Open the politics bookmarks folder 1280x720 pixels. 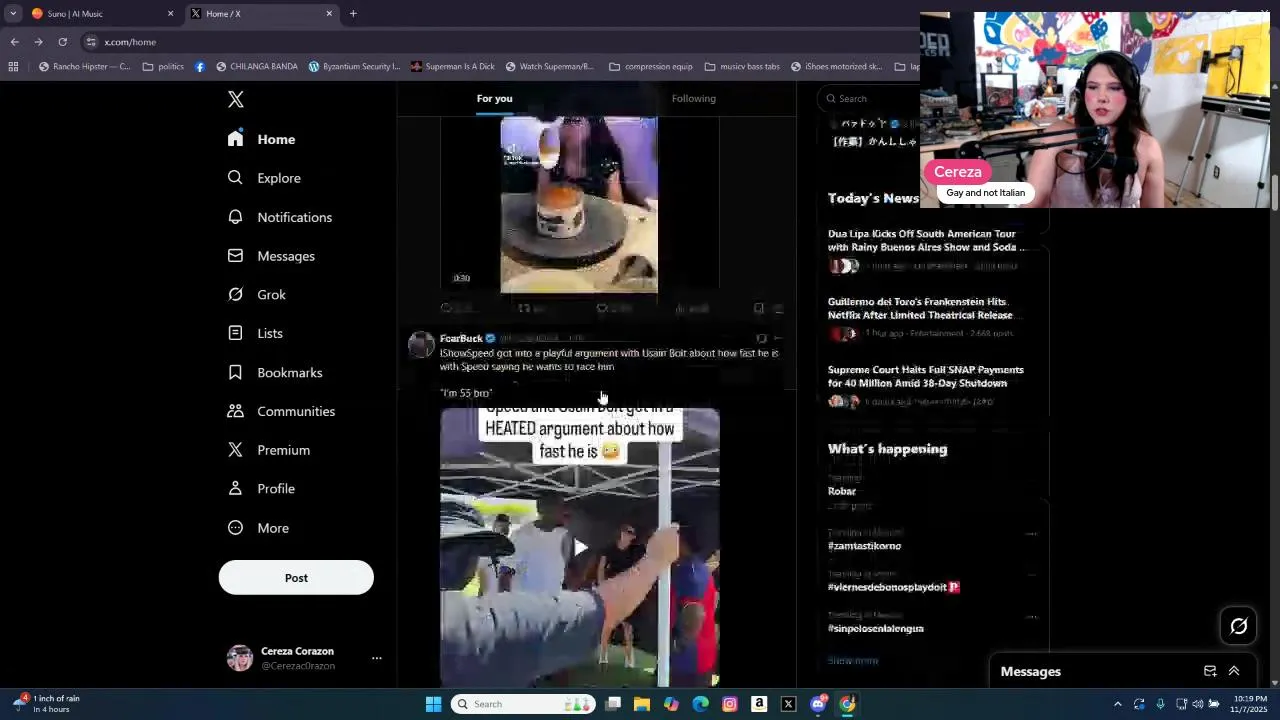pyautogui.click(x=163, y=67)
